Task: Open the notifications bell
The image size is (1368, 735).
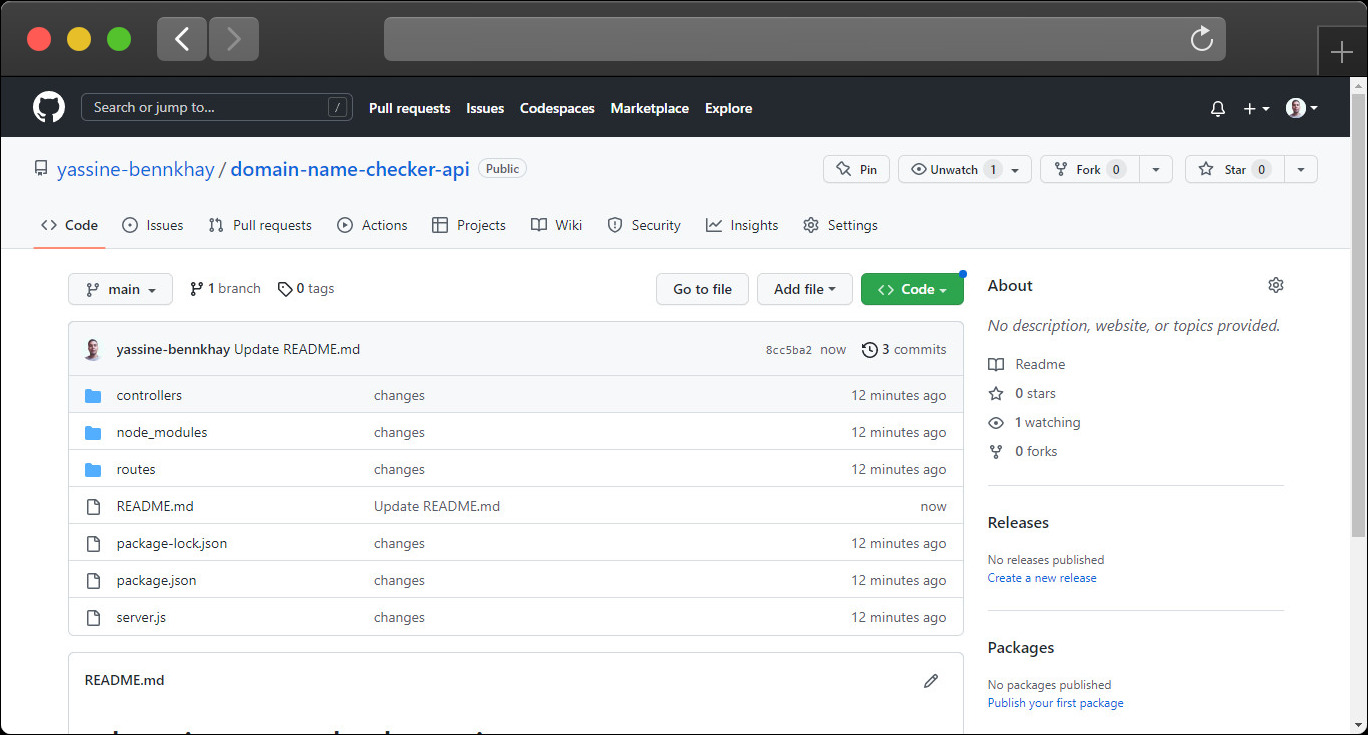Action: point(1217,108)
